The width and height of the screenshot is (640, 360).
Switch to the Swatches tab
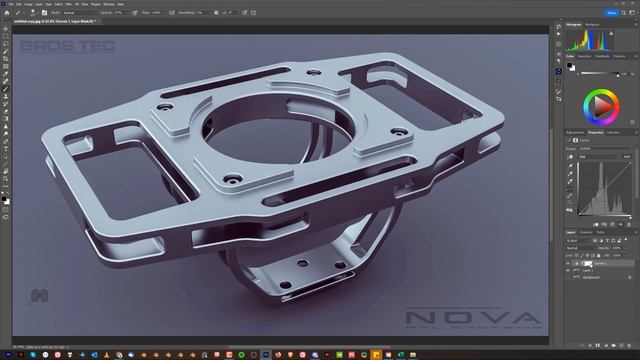coord(584,56)
